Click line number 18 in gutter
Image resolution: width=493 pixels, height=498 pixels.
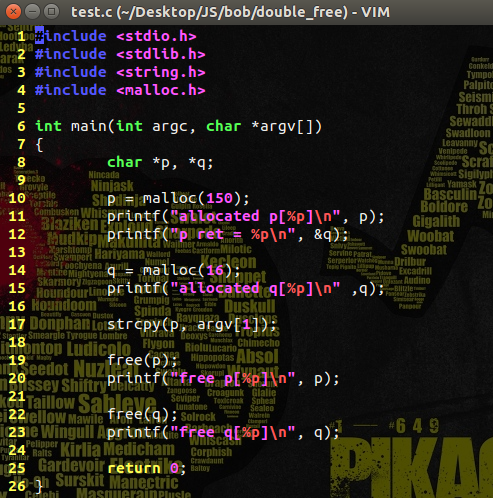pyautogui.click(x=17, y=342)
